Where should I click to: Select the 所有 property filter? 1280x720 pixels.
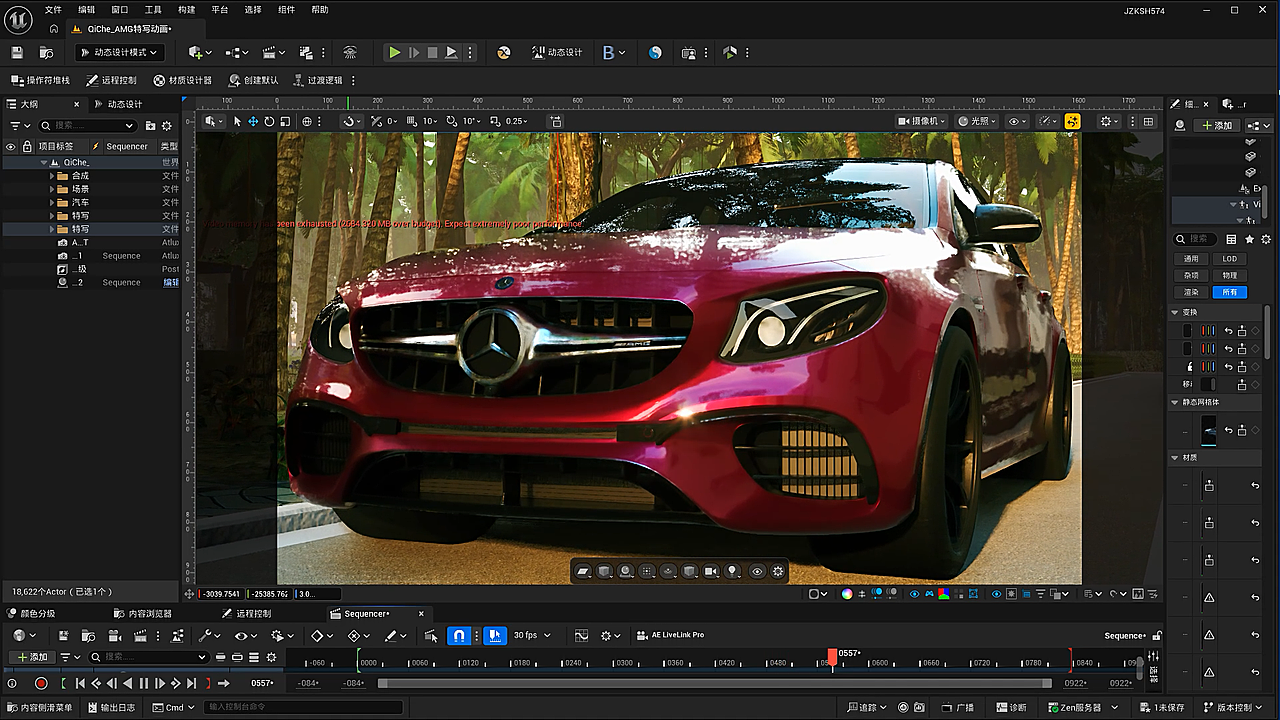(1229, 292)
